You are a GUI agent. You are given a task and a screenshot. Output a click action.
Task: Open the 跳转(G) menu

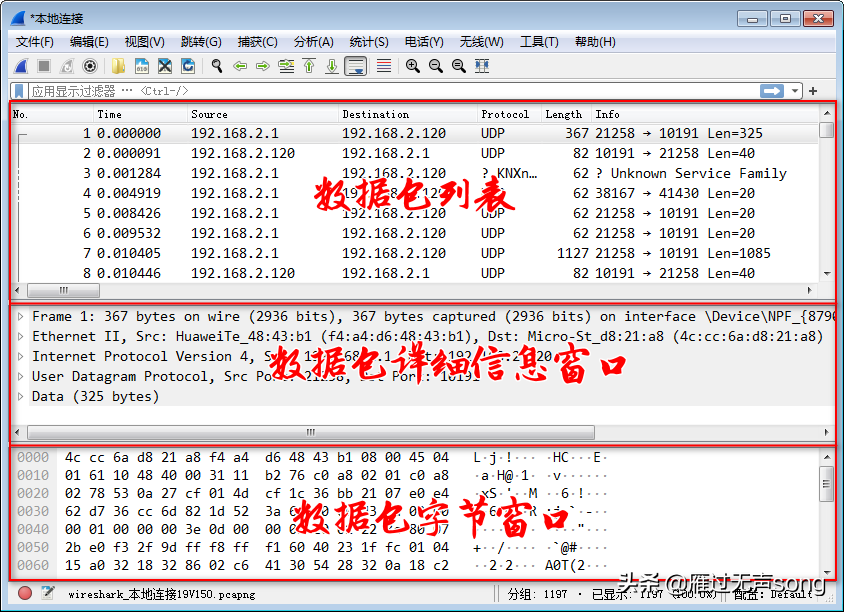coord(201,42)
